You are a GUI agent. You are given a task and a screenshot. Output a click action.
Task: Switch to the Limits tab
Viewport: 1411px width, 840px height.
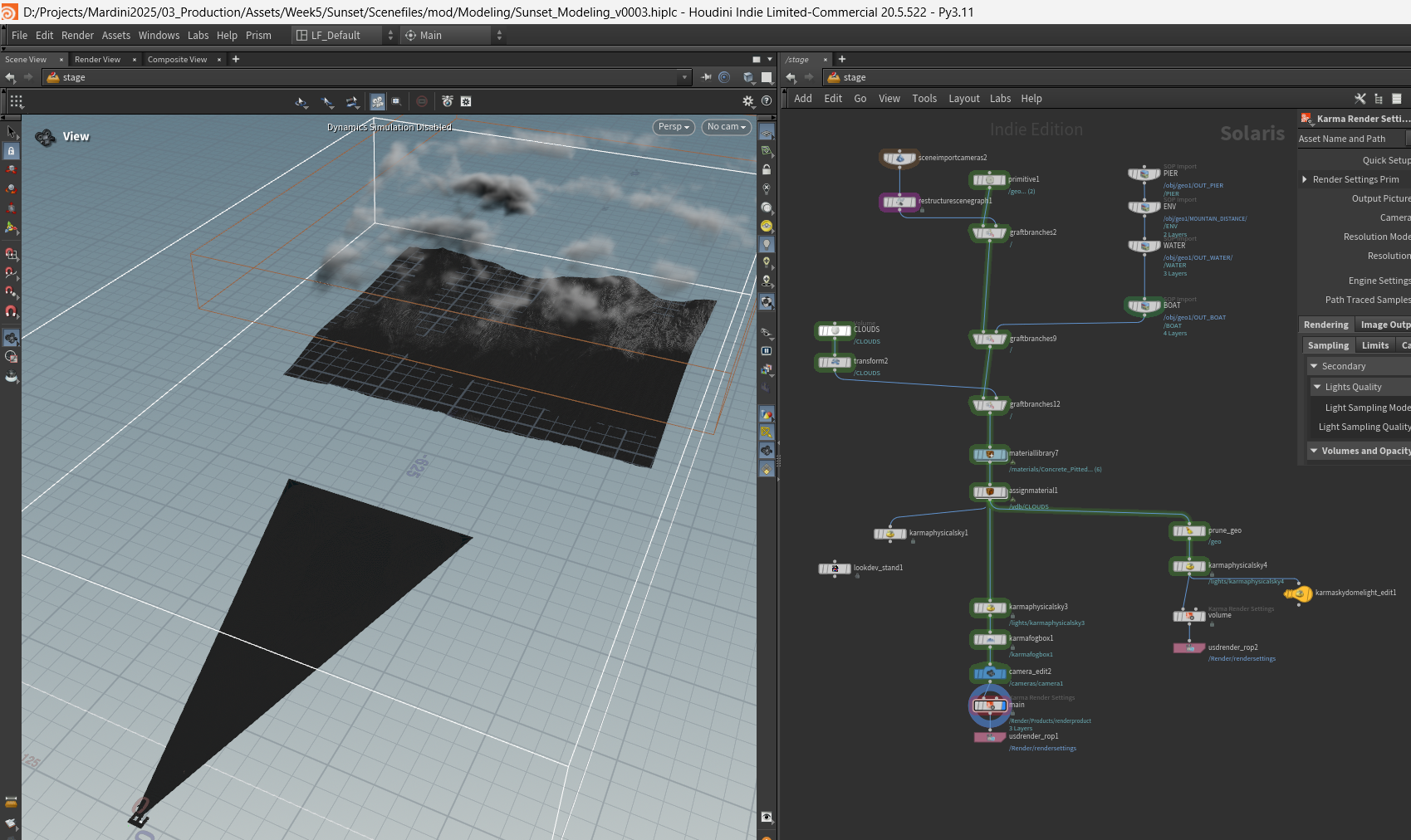[1374, 345]
